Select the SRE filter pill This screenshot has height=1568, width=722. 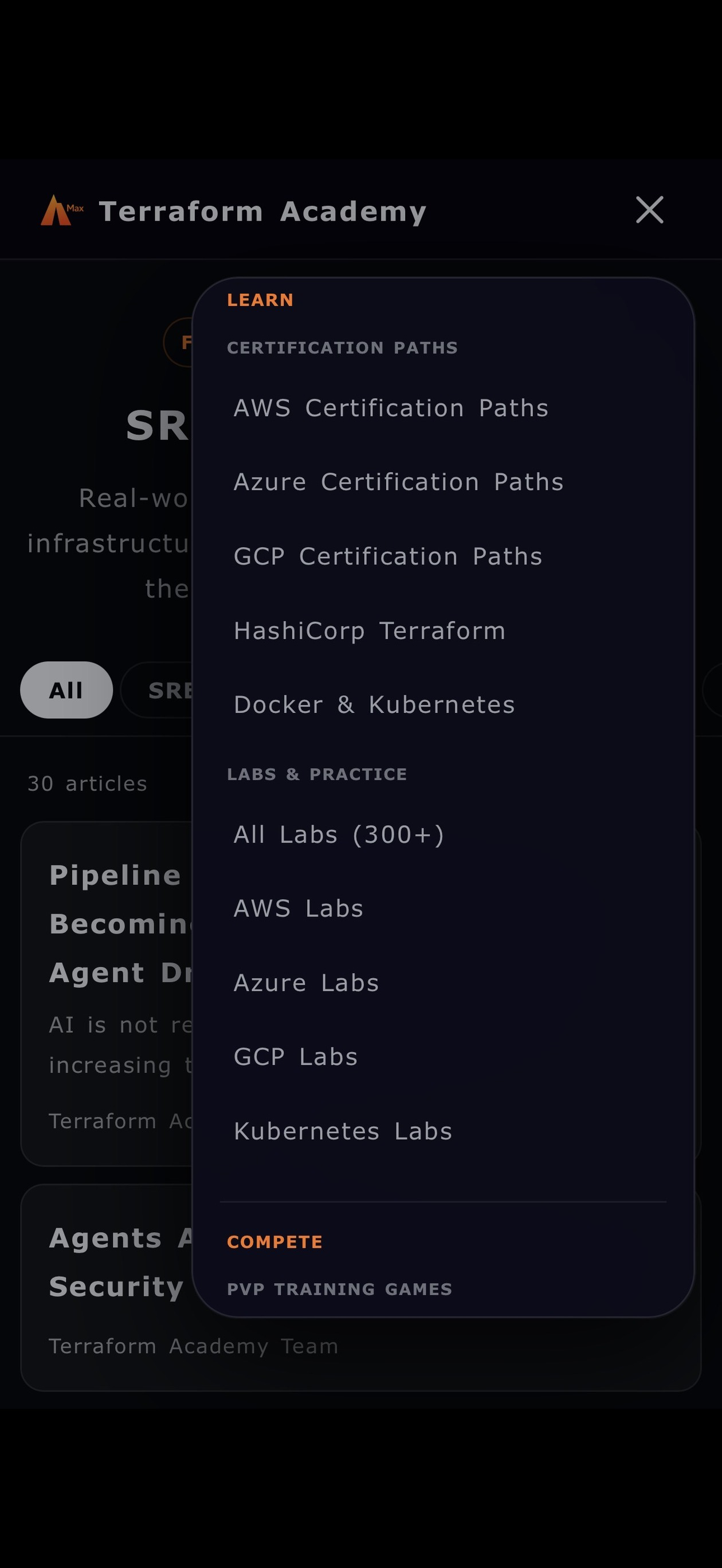coord(157,690)
